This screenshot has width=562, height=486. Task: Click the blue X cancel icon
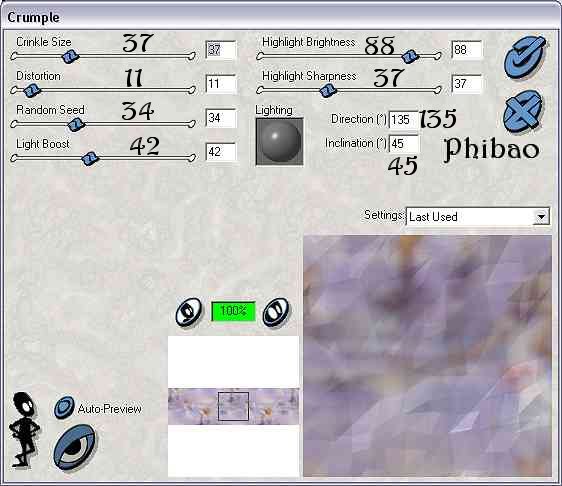(523, 111)
